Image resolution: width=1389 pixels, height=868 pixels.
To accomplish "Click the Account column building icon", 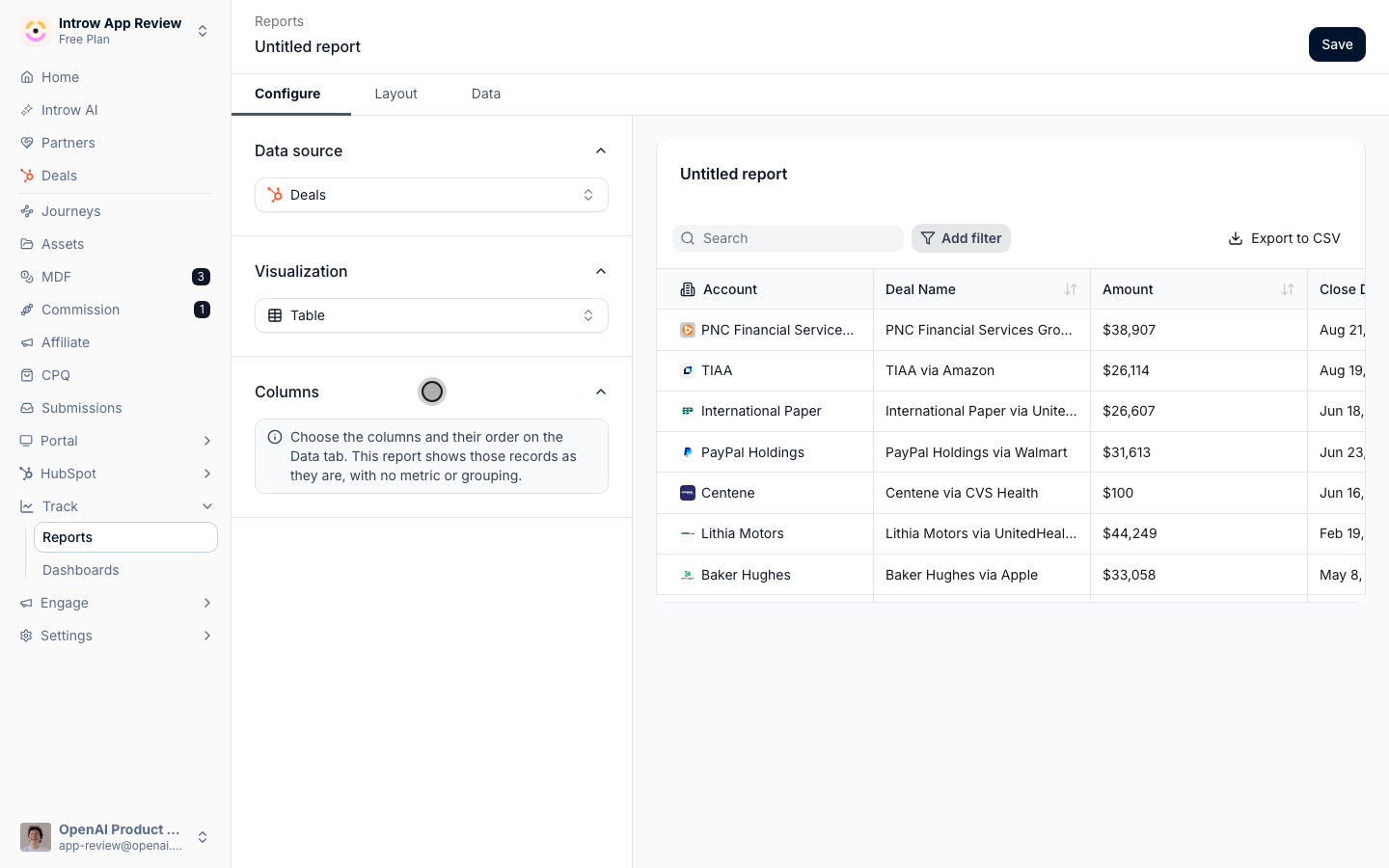I will pos(688,289).
